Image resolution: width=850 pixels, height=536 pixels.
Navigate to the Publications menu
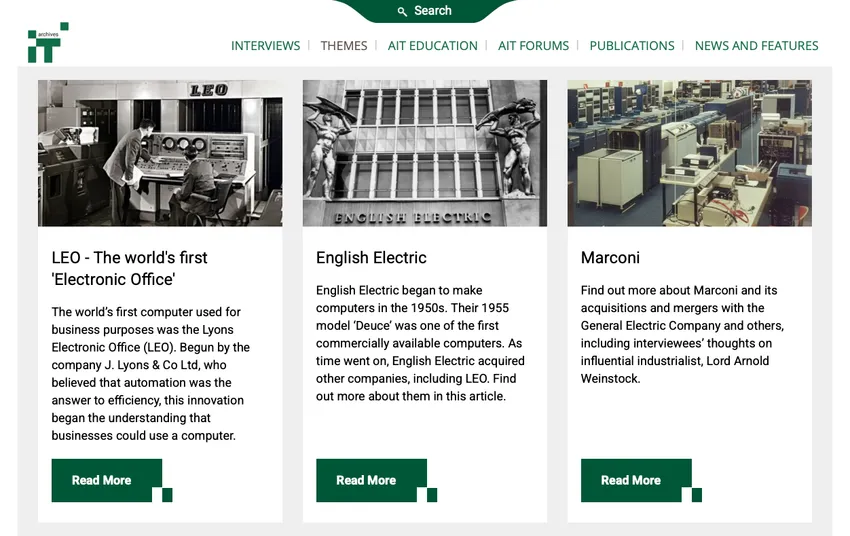click(x=631, y=46)
